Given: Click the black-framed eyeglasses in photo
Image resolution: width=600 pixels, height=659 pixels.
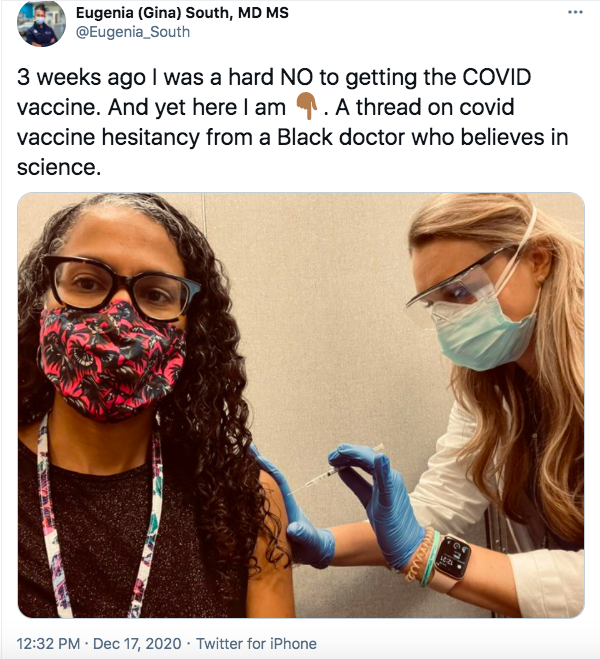Looking at the screenshot, I should tap(121, 287).
